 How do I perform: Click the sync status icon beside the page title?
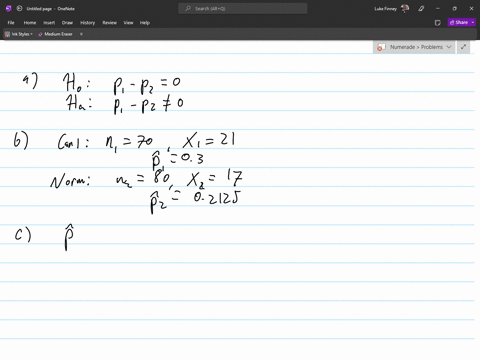pos(19,9)
